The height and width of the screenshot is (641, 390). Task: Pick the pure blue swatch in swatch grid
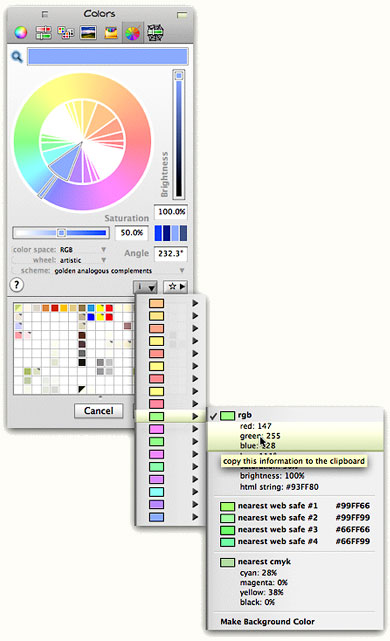(91, 317)
